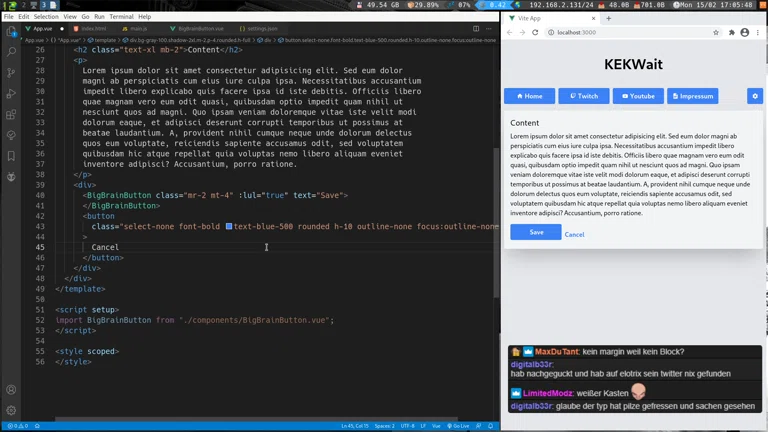Click the Cancel link on the webpage
The image size is (768, 432).
(574, 235)
